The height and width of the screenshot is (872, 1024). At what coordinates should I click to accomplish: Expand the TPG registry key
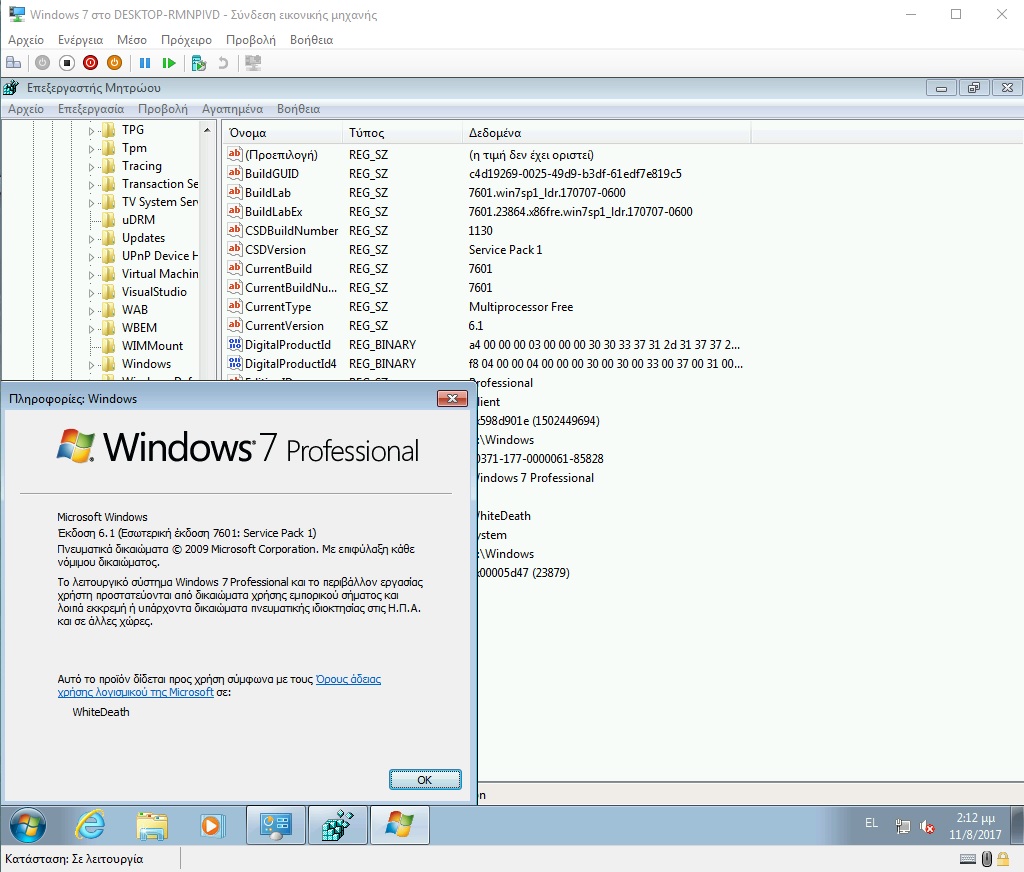pyautogui.click(x=91, y=131)
